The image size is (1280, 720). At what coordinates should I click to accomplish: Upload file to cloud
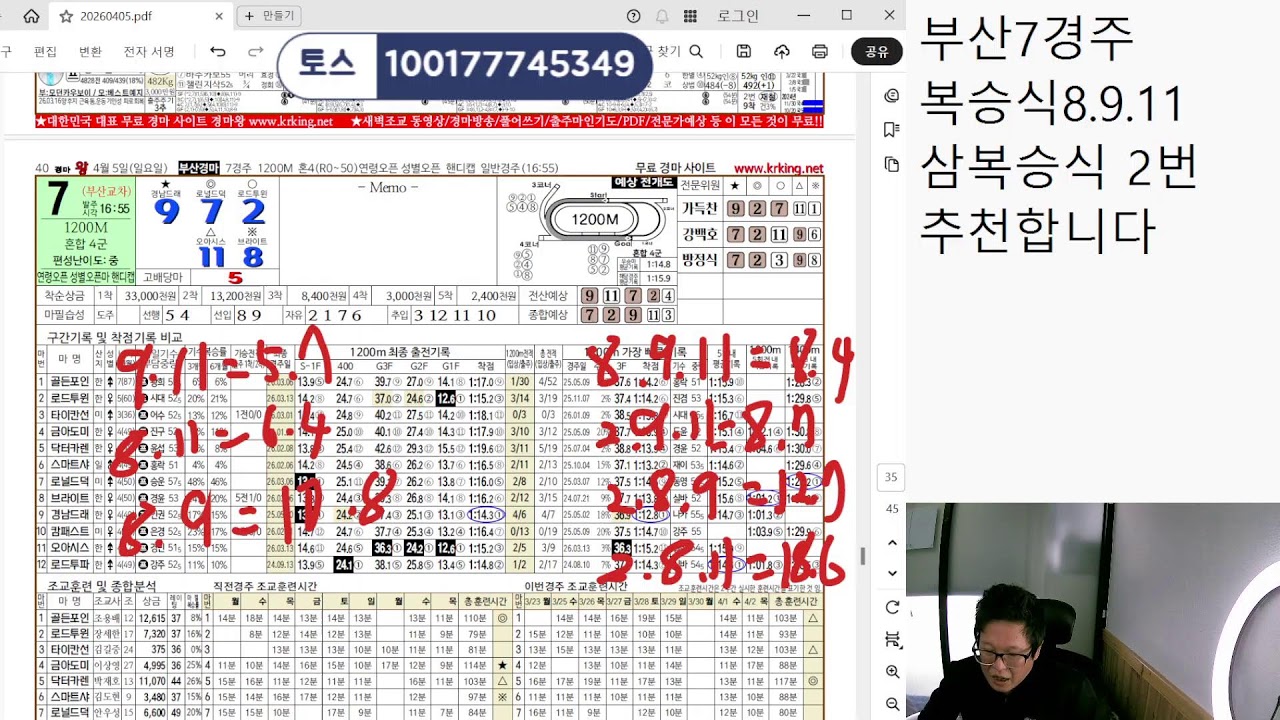click(782, 52)
